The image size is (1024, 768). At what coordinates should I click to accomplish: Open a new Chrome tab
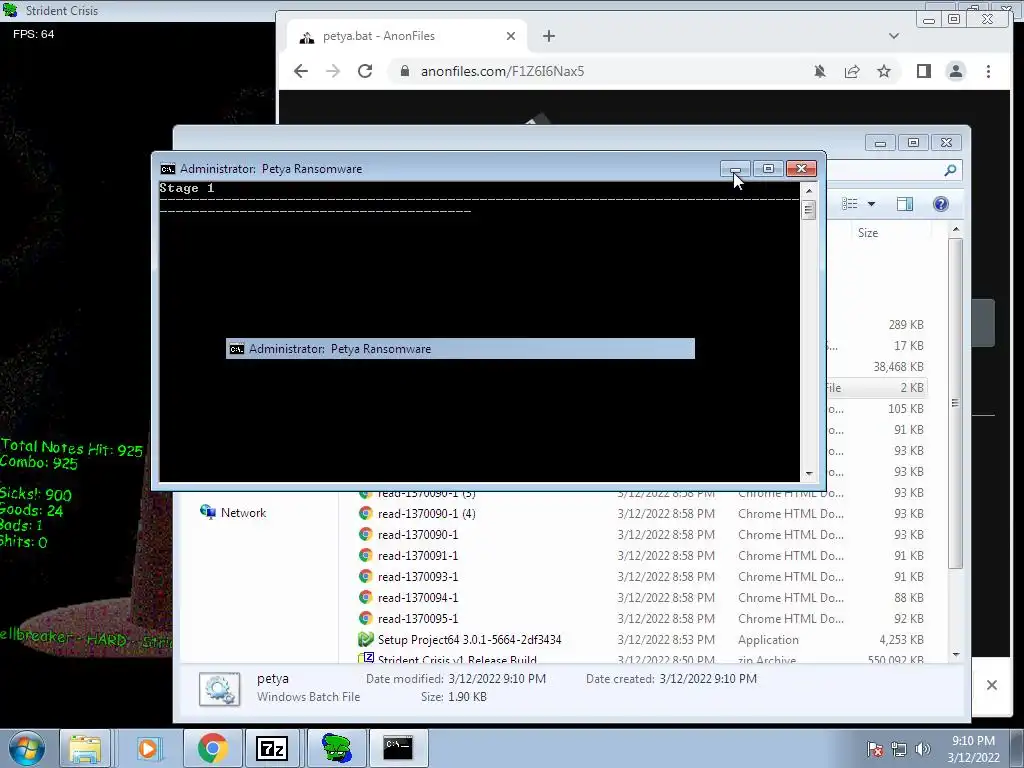pos(549,36)
